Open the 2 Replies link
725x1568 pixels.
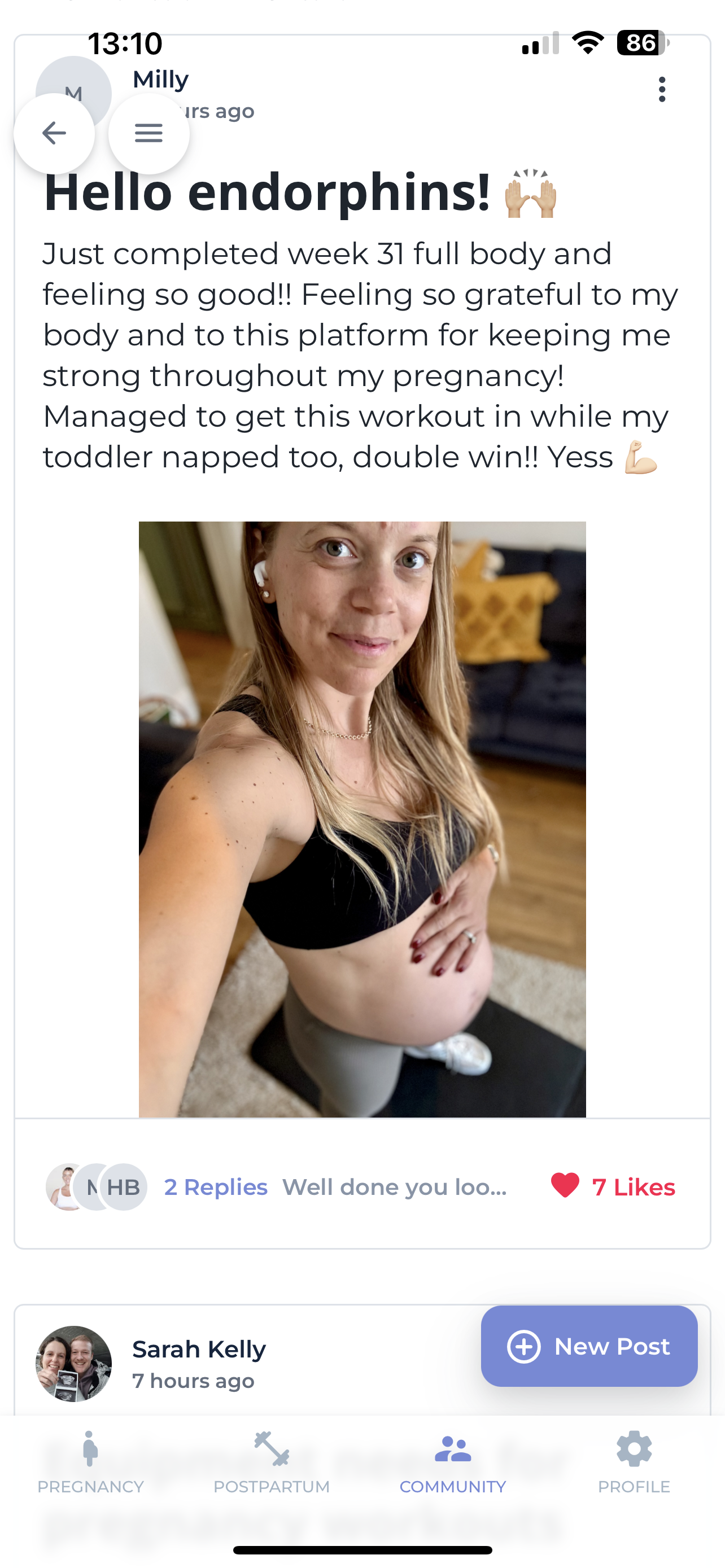(216, 1187)
